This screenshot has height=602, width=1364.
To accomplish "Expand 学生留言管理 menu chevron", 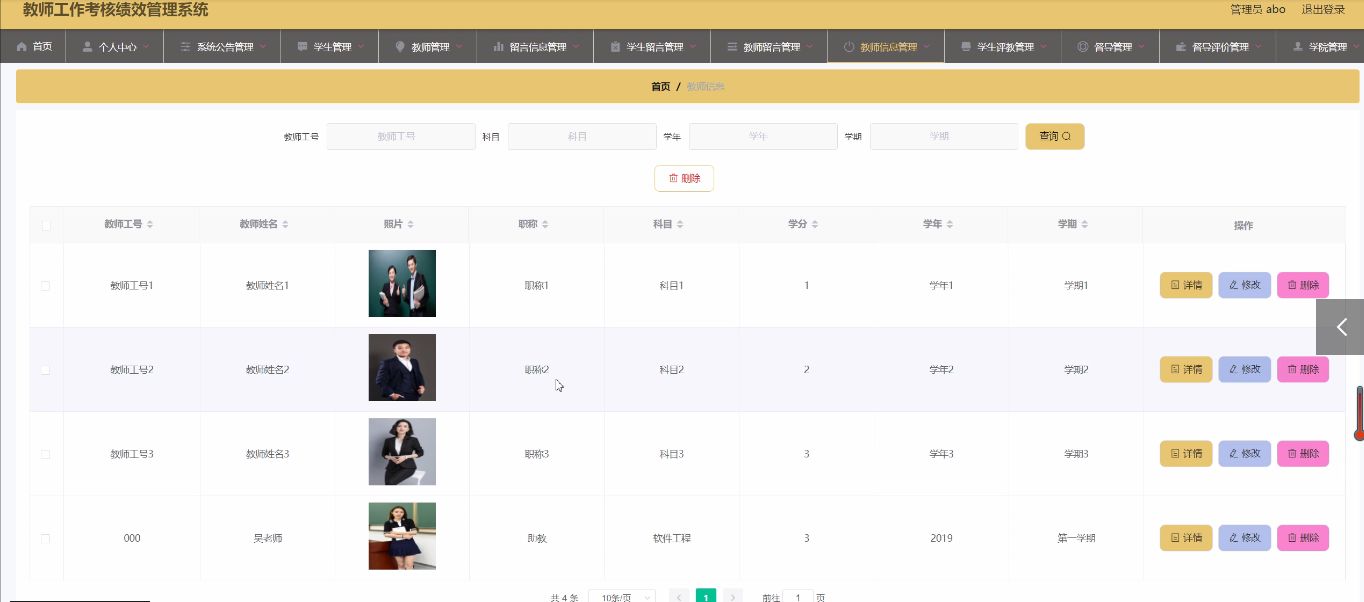I will pyautogui.click(x=693, y=46).
